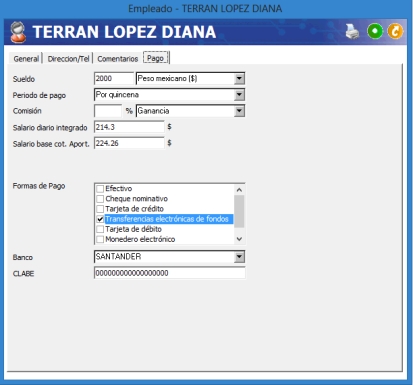Click the green circle save icon
This screenshot has height=385, width=413.
(375, 31)
